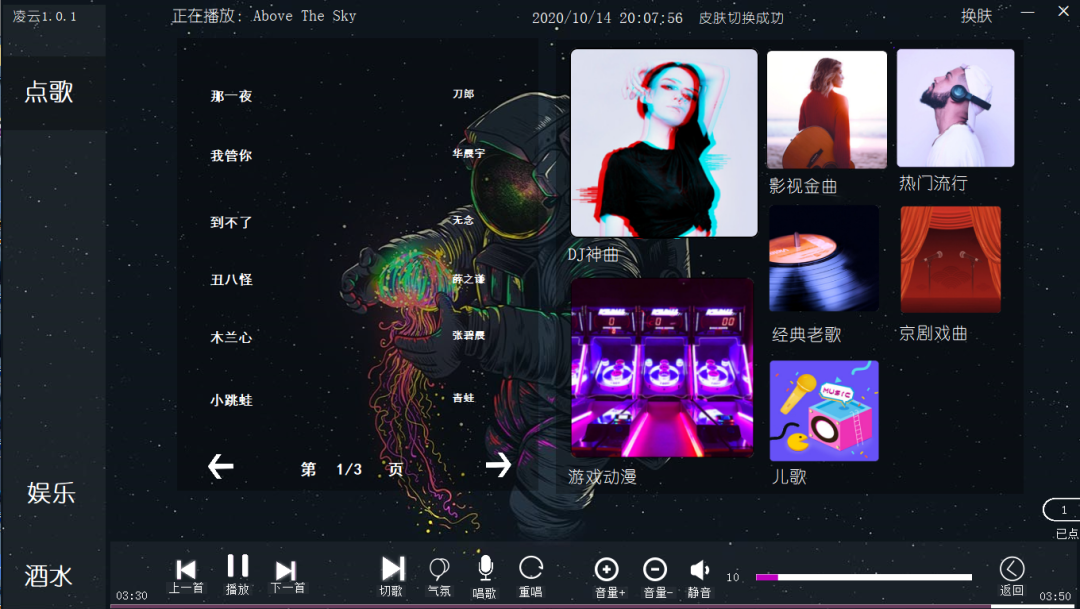The width and height of the screenshot is (1080, 609).
Task: Click the now playing title Above The Sky
Action: point(304,16)
